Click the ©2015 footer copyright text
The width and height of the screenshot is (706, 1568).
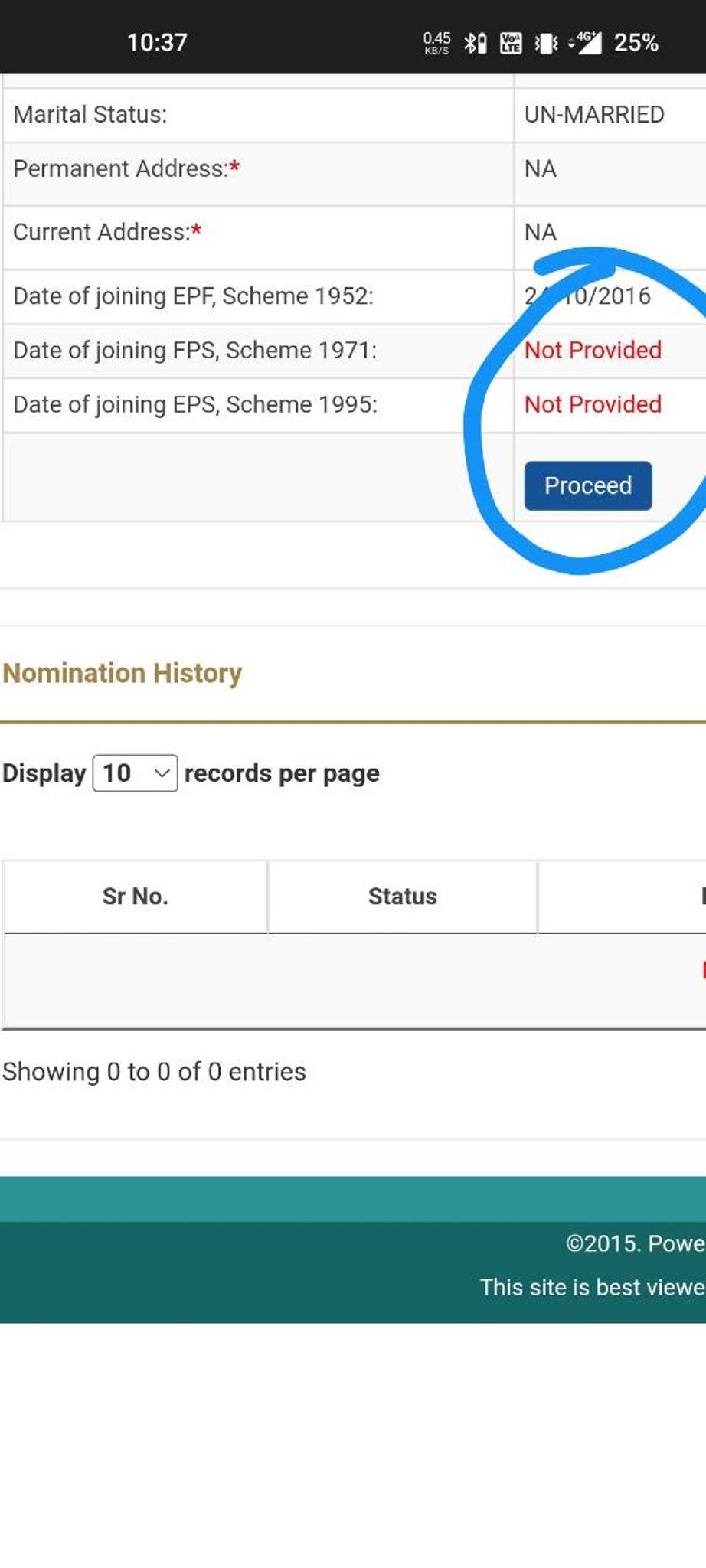coord(634,1243)
